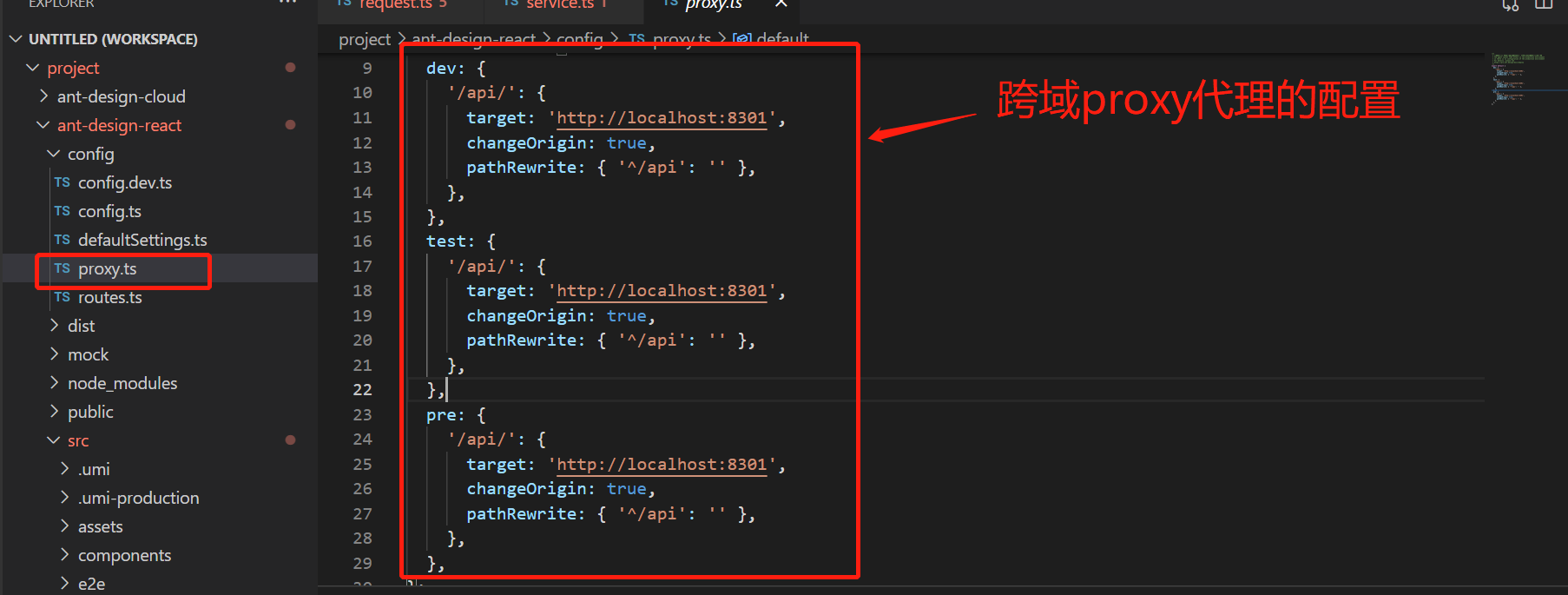Click 'true' value on line 26
This screenshot has height=595, width=1568.
pyautogui.click(x=627, y=489)
